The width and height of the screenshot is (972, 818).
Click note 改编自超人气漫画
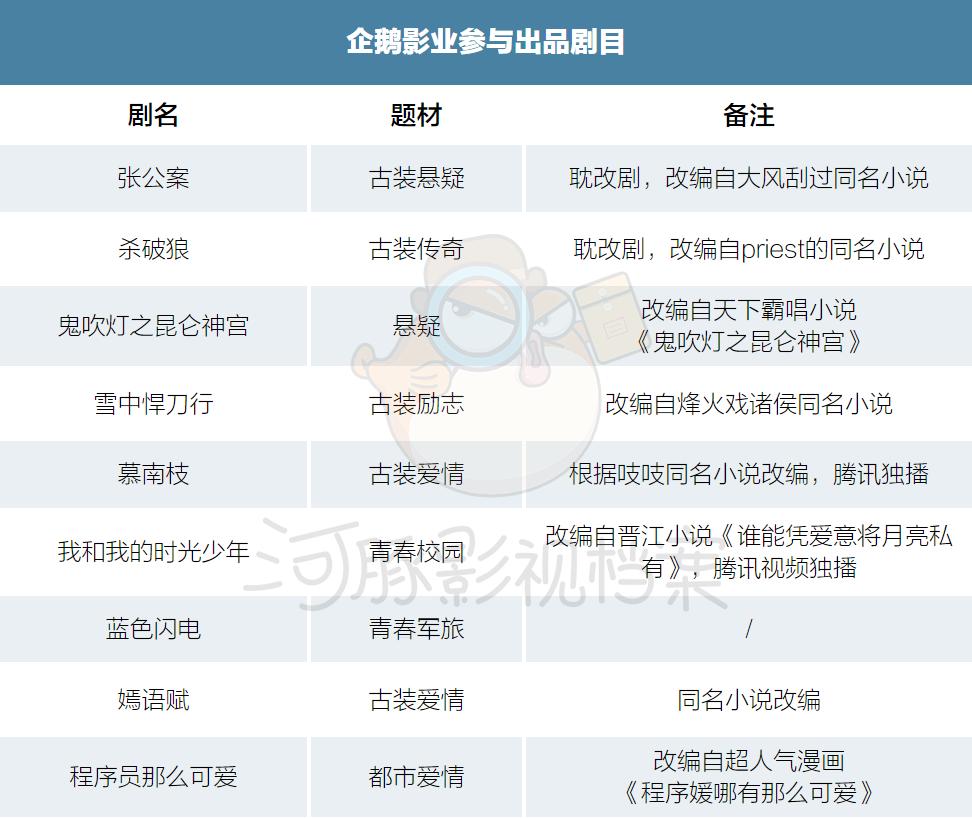(749, 761)
